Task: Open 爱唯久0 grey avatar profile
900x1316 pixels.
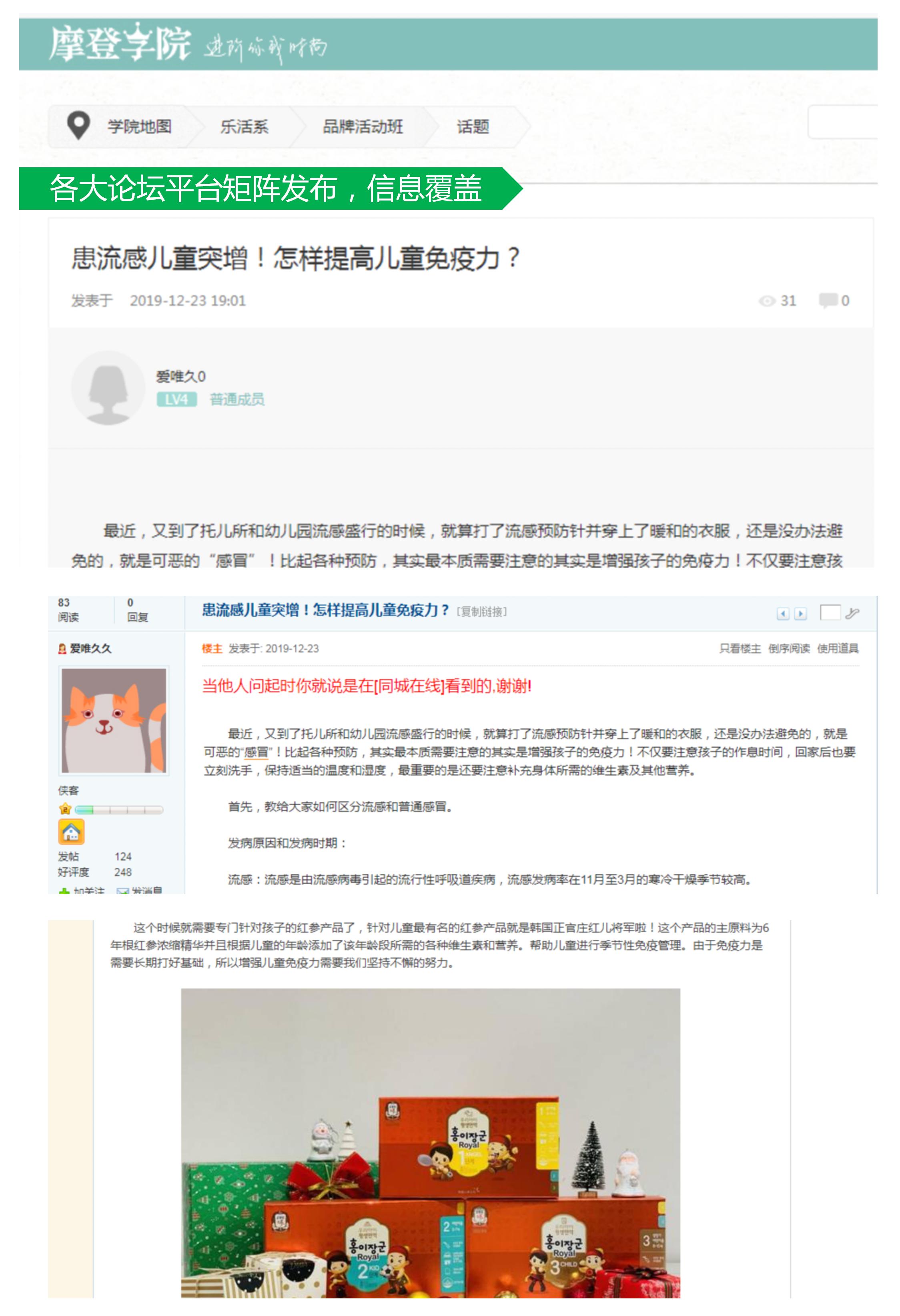Action: (x=108, y=387)
